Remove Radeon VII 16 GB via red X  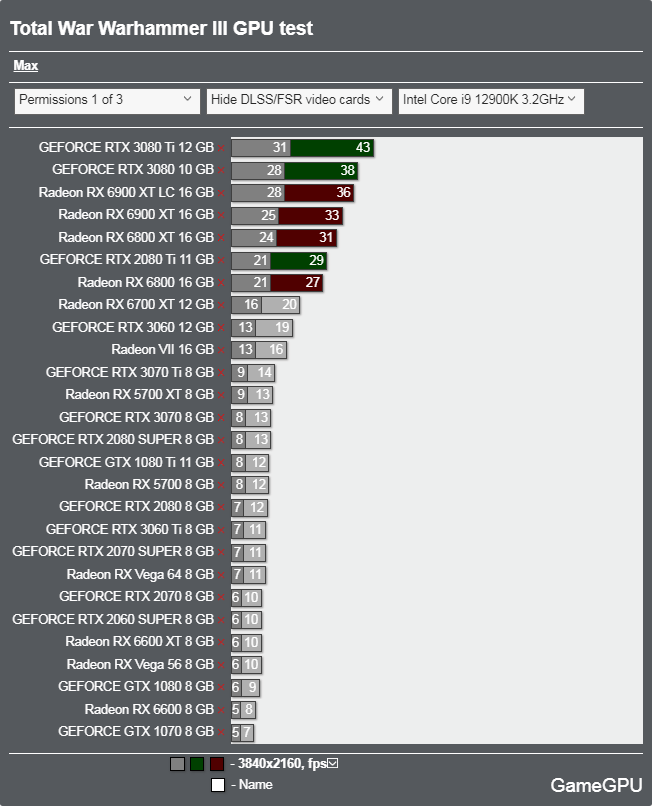[x=221, y=350]
